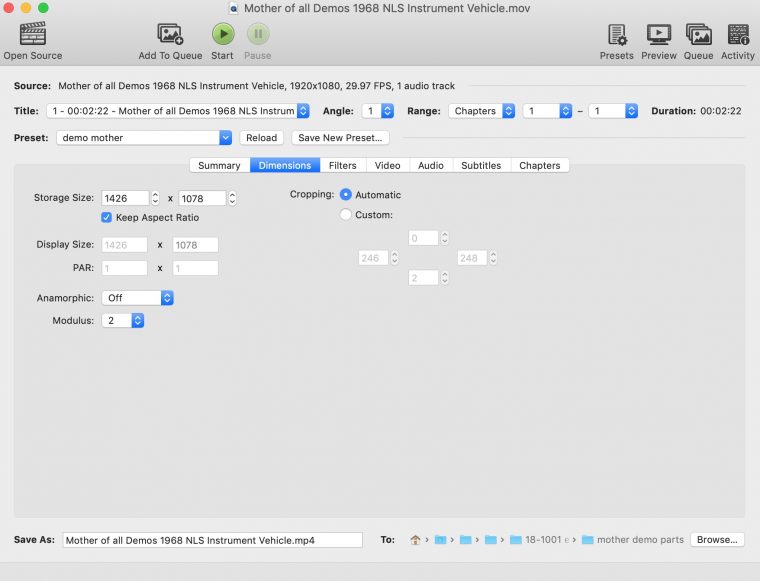Open the Preview window icon
Viewport: 760px width, 581px height.
click(659, 34)
